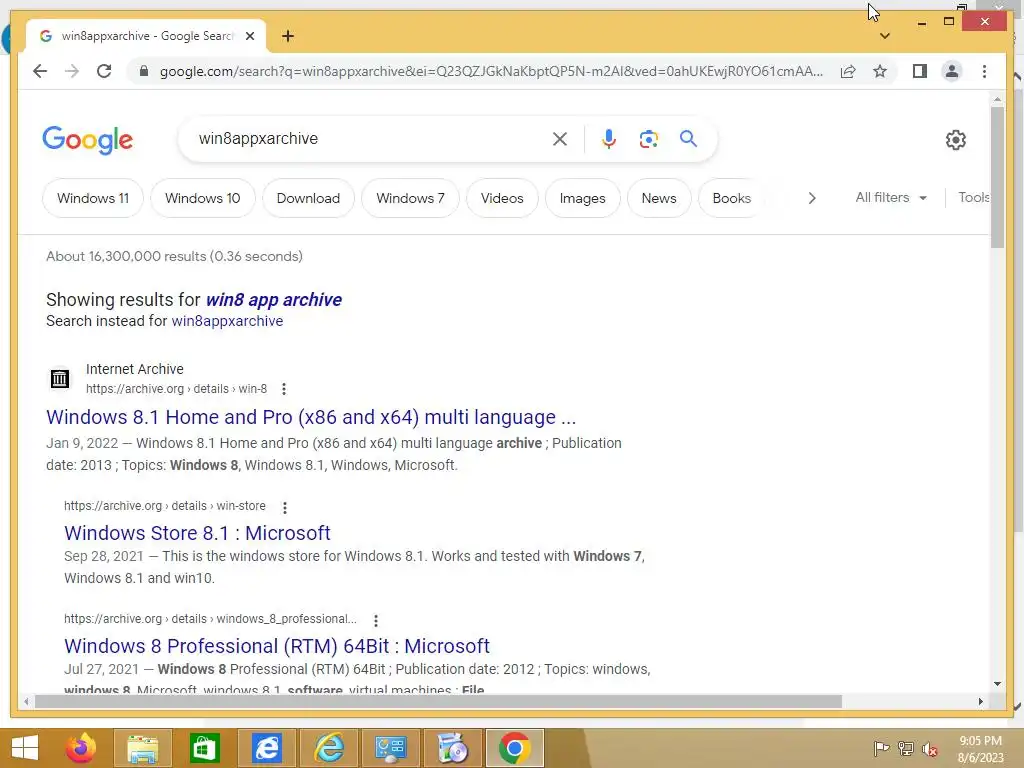View site security lock info
The width and height of the screenshot is (1024, 768).
(x=144, y=71)
